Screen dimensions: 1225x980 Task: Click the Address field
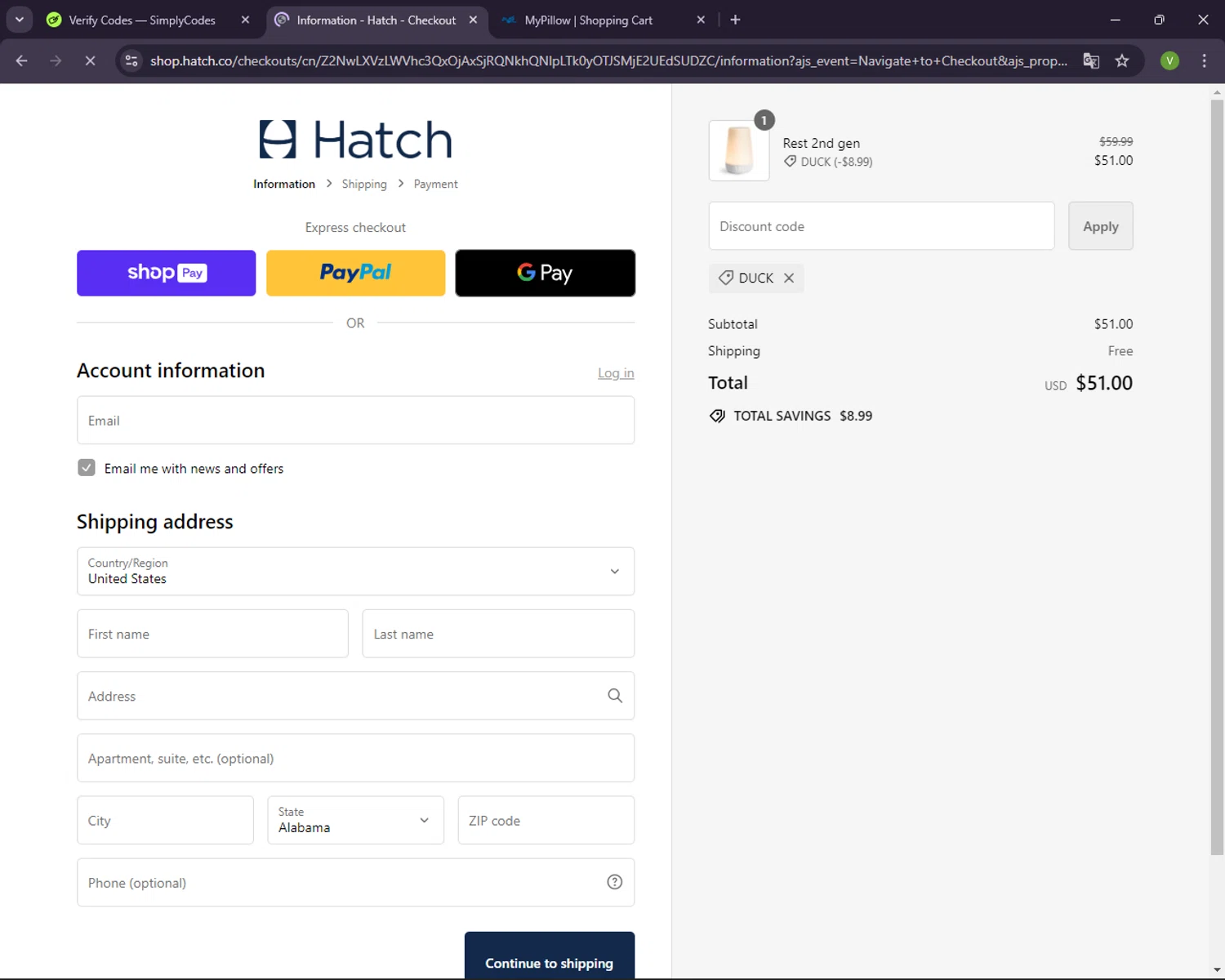click(x=355, y=696)
